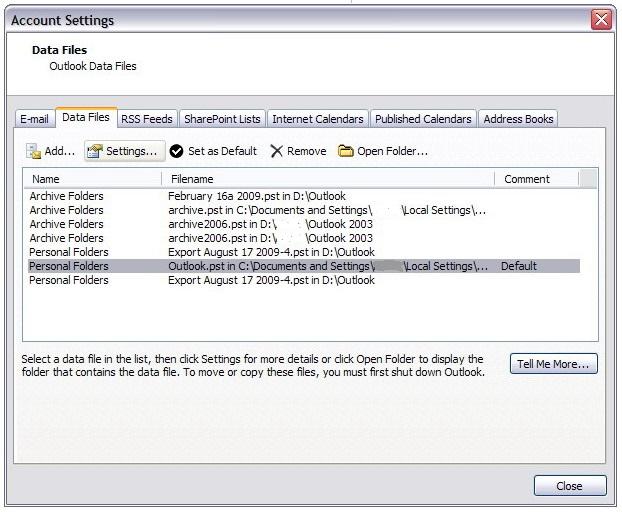Click the Open Folder icon
The width and height of the screenshot is (622, 512).
click(x=346, y=151)
